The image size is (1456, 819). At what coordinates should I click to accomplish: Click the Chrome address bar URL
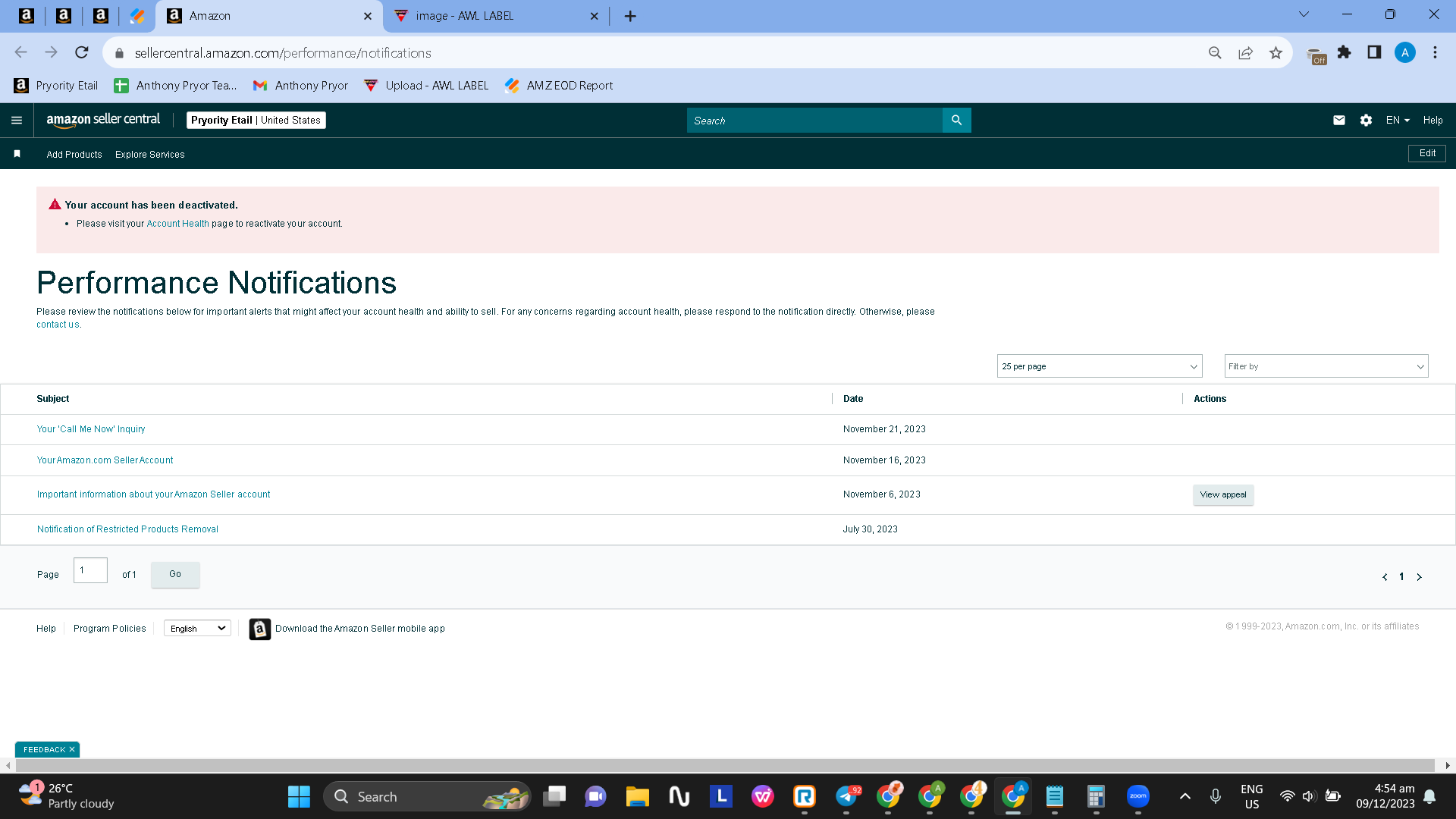pyautogui.click(x=283, y=53)
